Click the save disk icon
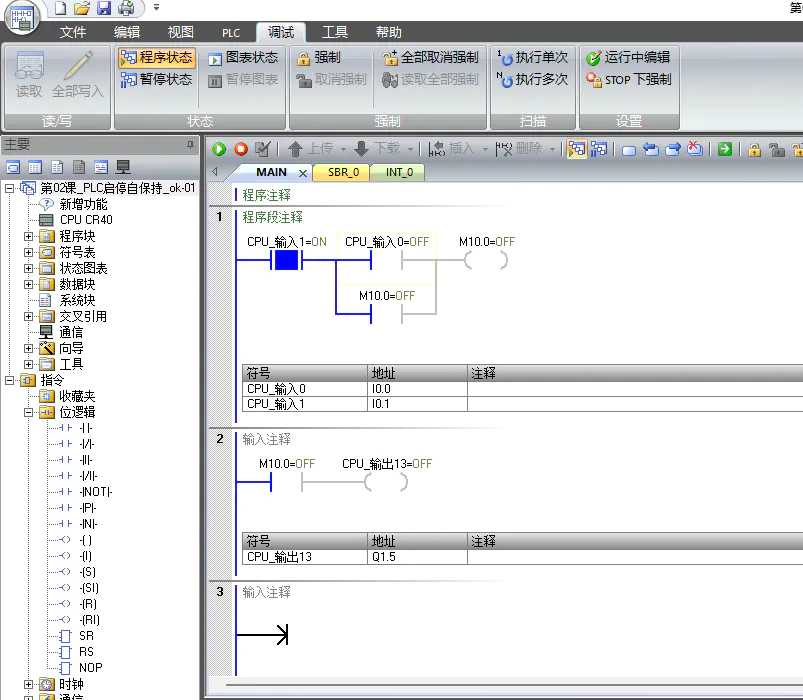This screenshot has height=700, width=803. pos(104,8)
